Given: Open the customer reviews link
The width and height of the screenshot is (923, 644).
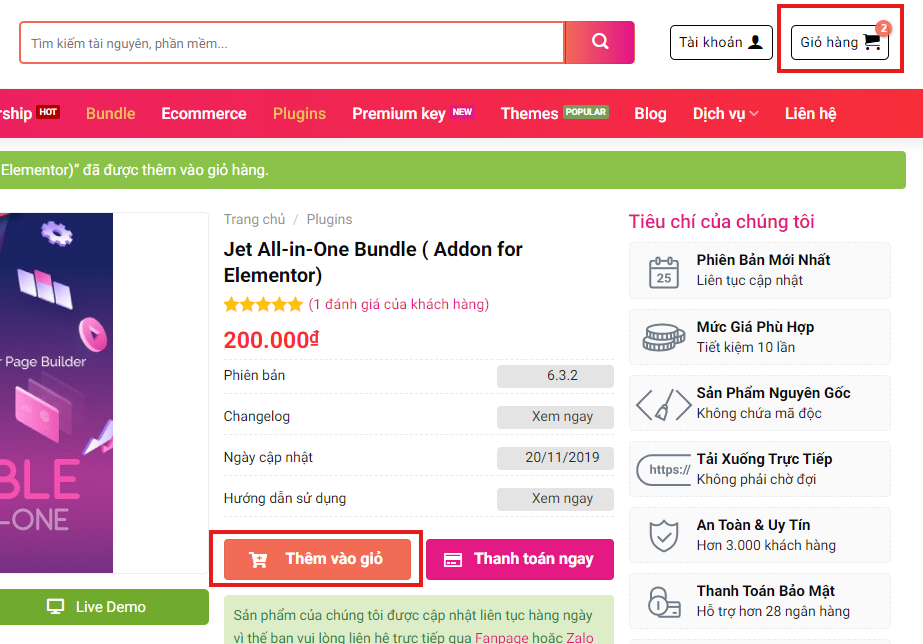Looking at the screenshot, I should click(398, 304).
